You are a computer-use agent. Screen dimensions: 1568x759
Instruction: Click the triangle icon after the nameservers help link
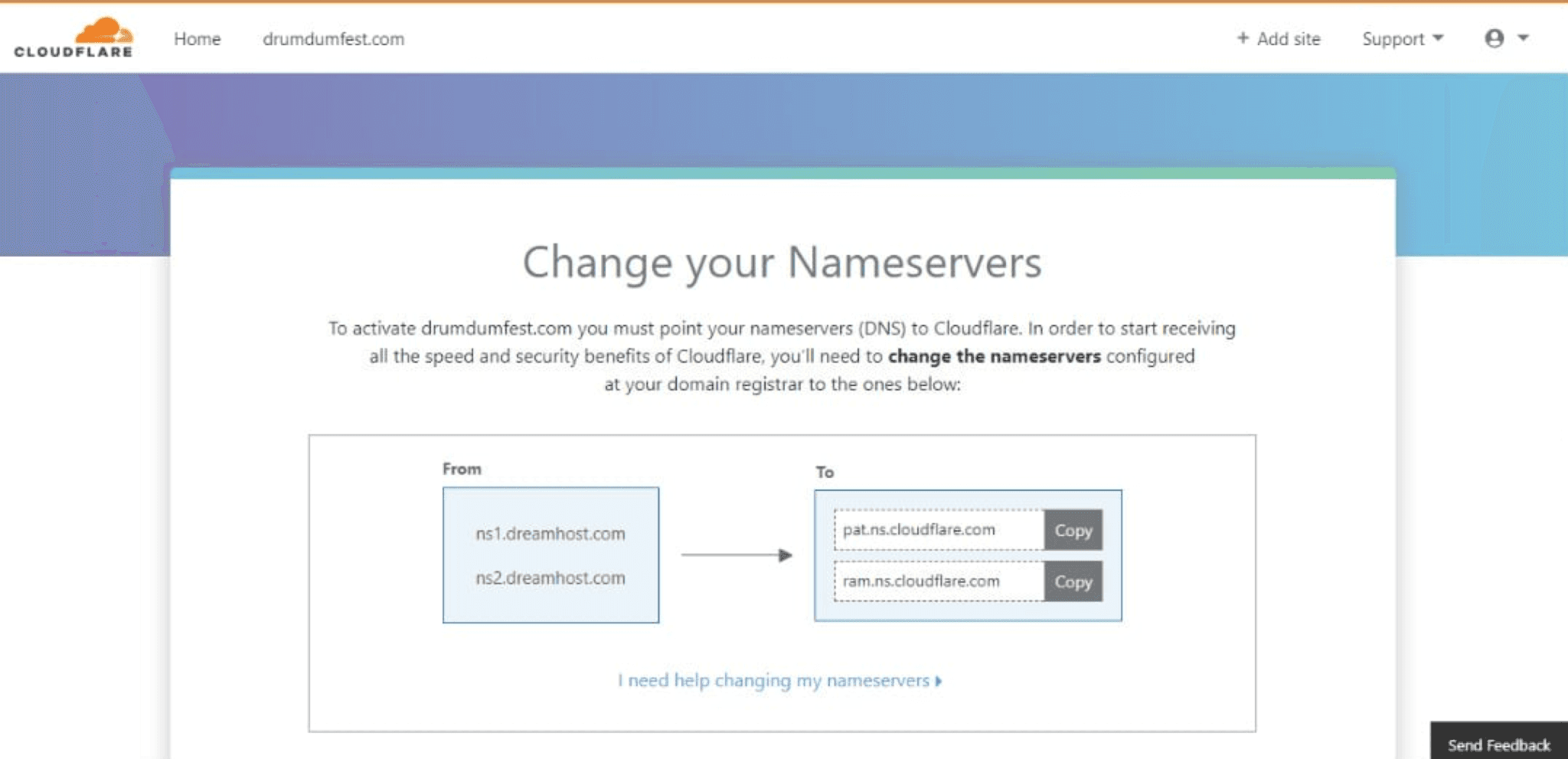(x=939, y=681)
